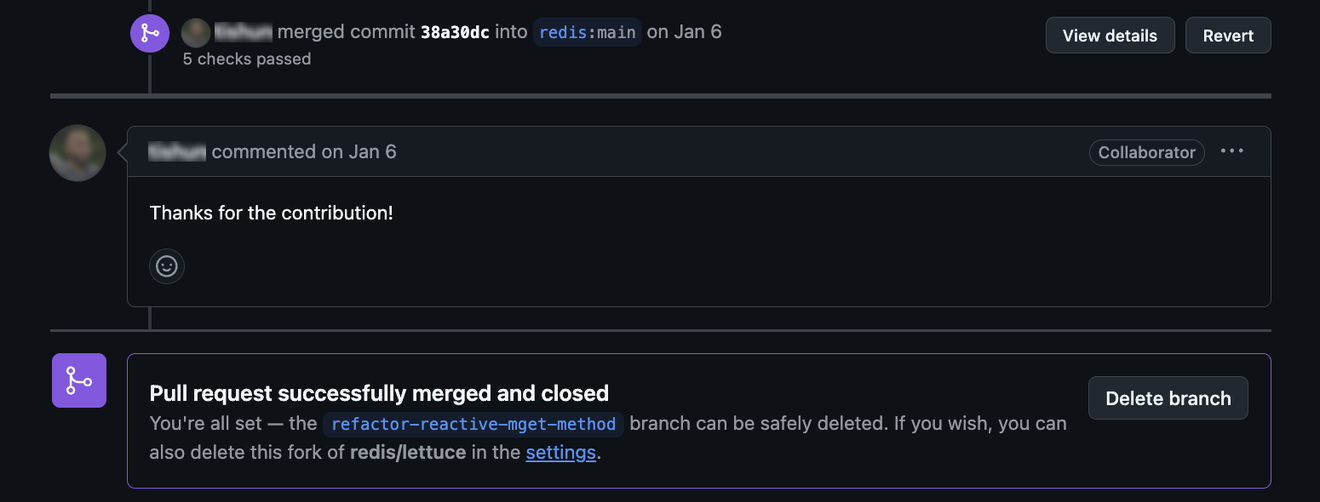Click the View details button

(x=1110, y=35)
